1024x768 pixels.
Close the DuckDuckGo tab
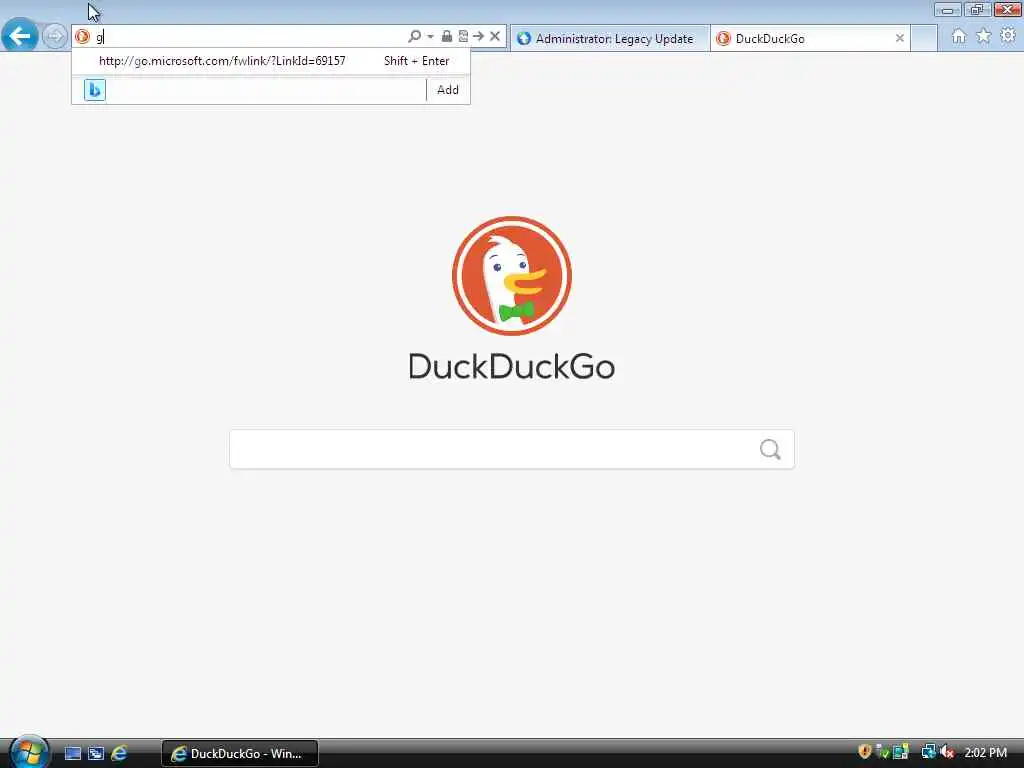[x=899, y=39]
